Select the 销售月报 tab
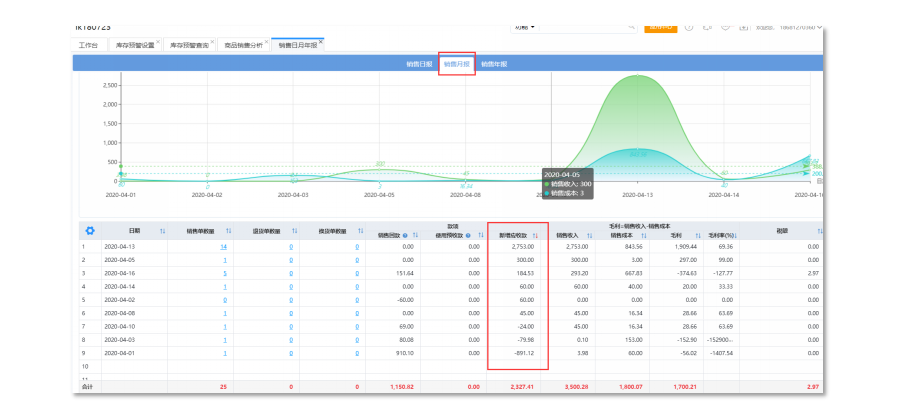The height and width of the screenshot is (409, 906). click(x=457, y=64)
